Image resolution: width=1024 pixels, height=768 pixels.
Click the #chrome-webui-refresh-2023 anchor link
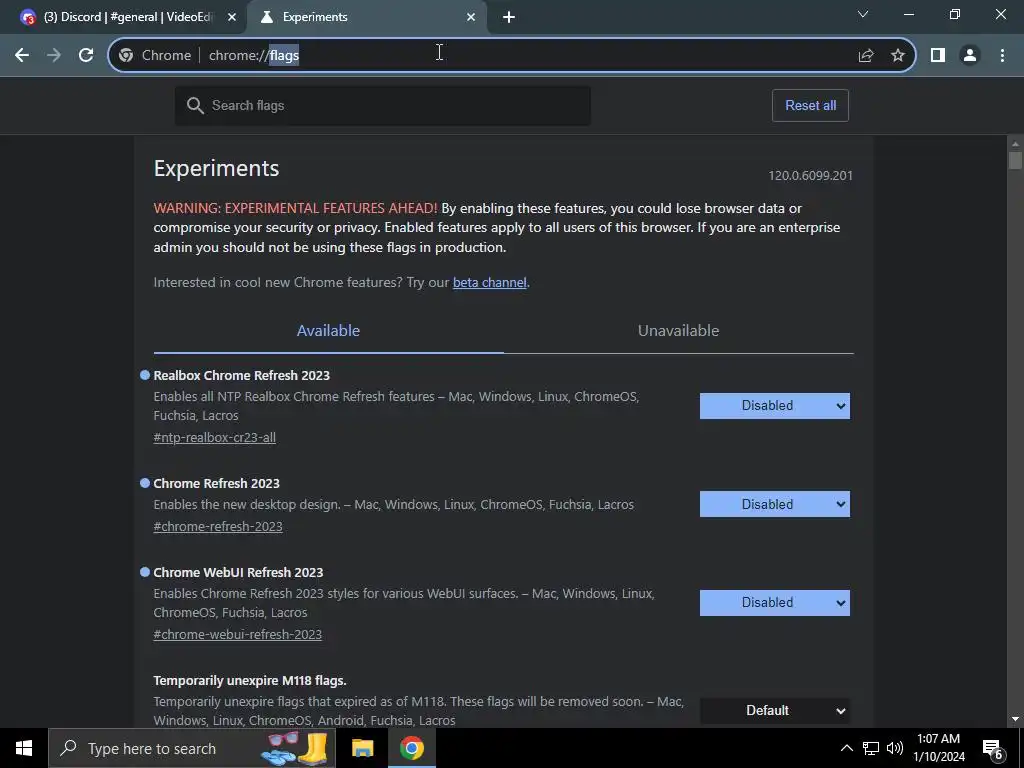[x=237, y=635]
